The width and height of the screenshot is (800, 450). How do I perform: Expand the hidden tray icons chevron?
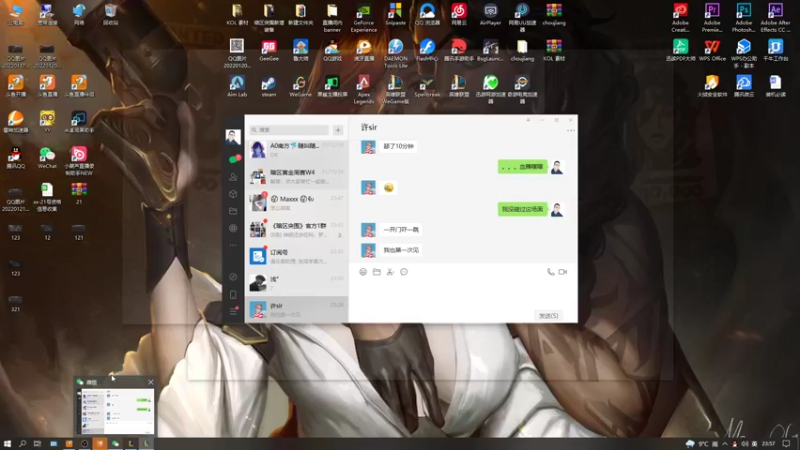[x=724, y=443]
